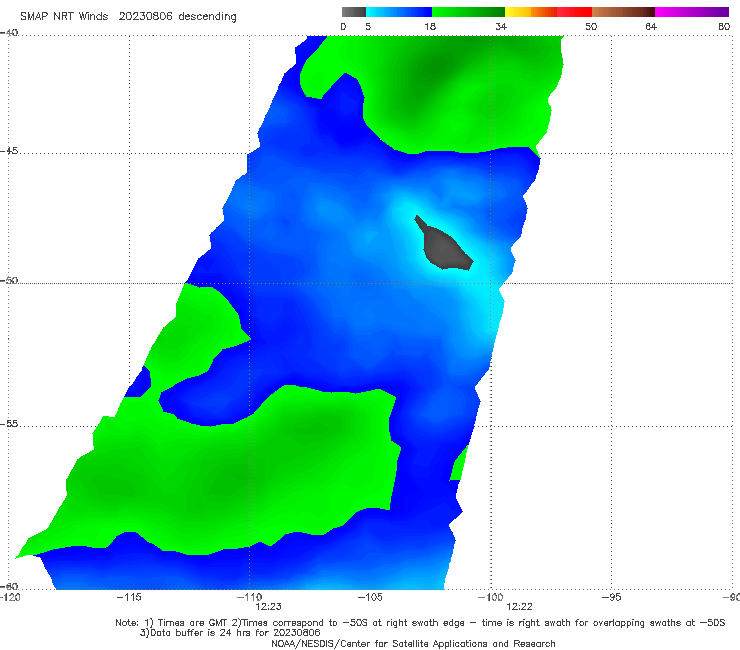The height and width of the screenshot is (650, 740).
Task: Click the 'SMAP NRT Winds' title text
Action: 64,16
